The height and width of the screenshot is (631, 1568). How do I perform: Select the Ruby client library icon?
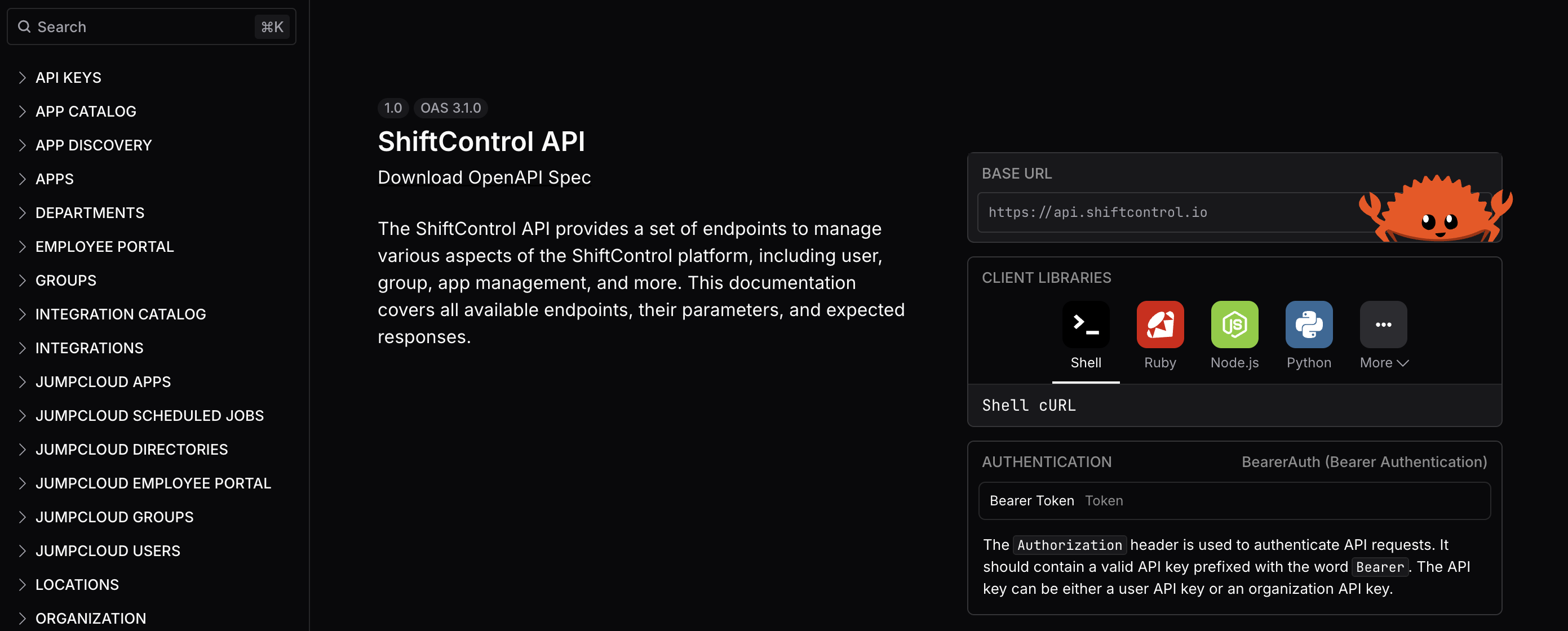(x=1160, y=324)
